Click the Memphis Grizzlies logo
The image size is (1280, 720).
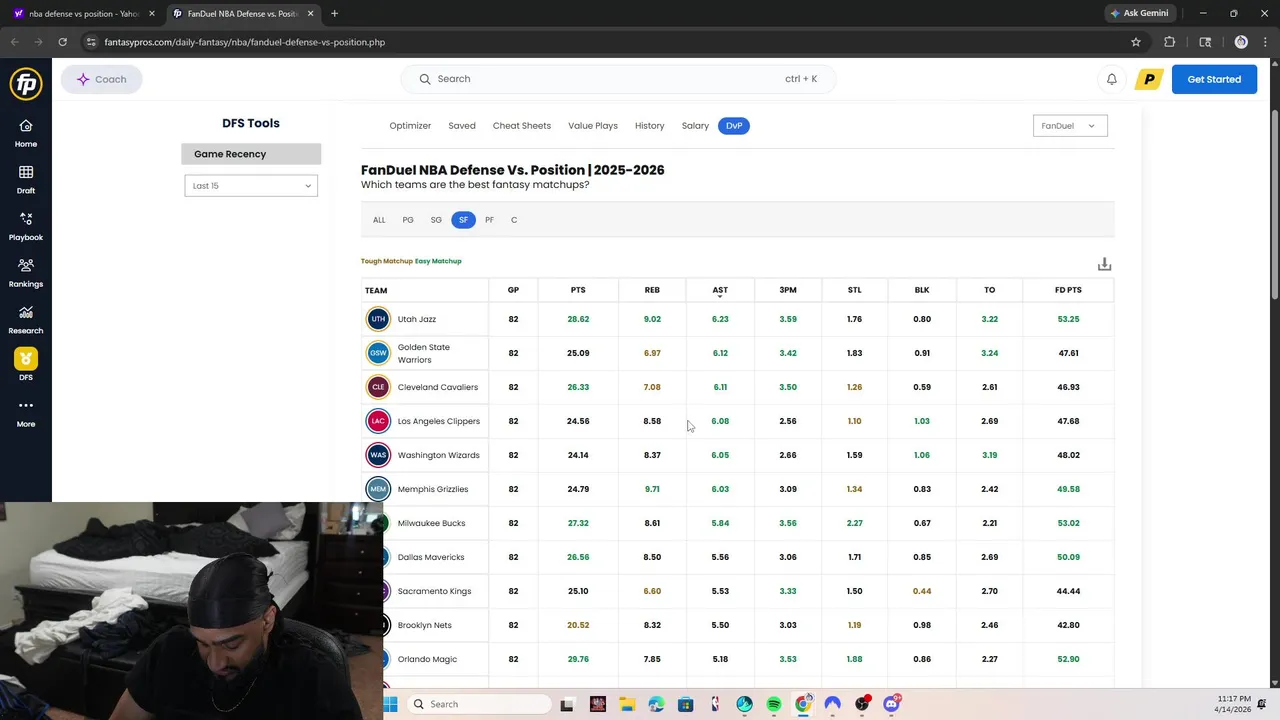pos(378,489)
